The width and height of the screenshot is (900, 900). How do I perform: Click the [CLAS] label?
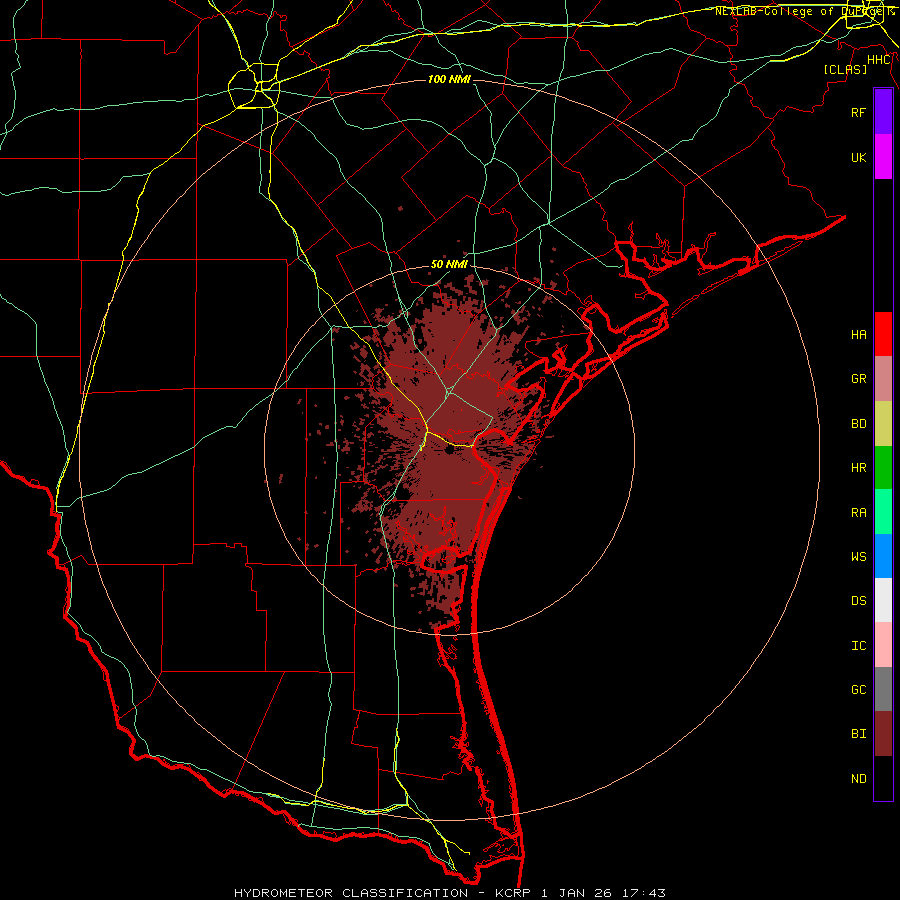point(845,69)
